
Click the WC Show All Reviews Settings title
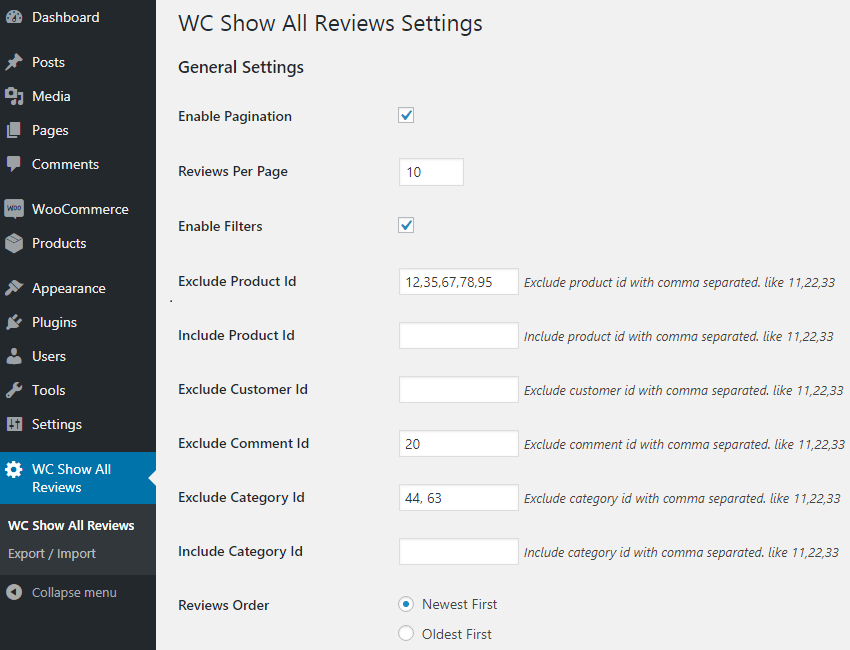coord(330,24)
